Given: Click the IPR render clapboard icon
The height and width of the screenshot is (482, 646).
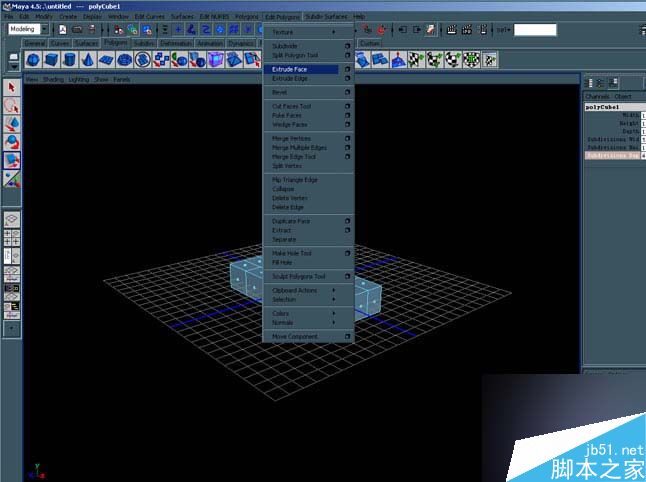Looking at the screenshot, I should coord(467,30).
